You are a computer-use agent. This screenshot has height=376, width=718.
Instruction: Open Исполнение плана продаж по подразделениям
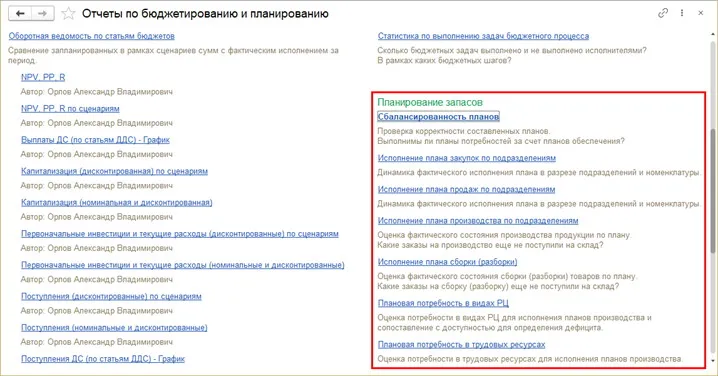[466, 189]
